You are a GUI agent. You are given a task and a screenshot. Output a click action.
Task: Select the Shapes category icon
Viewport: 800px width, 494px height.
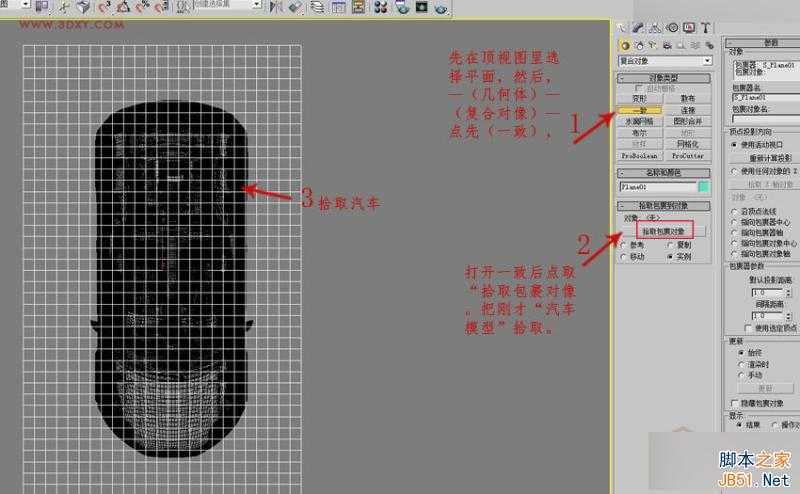pos(640,45)
